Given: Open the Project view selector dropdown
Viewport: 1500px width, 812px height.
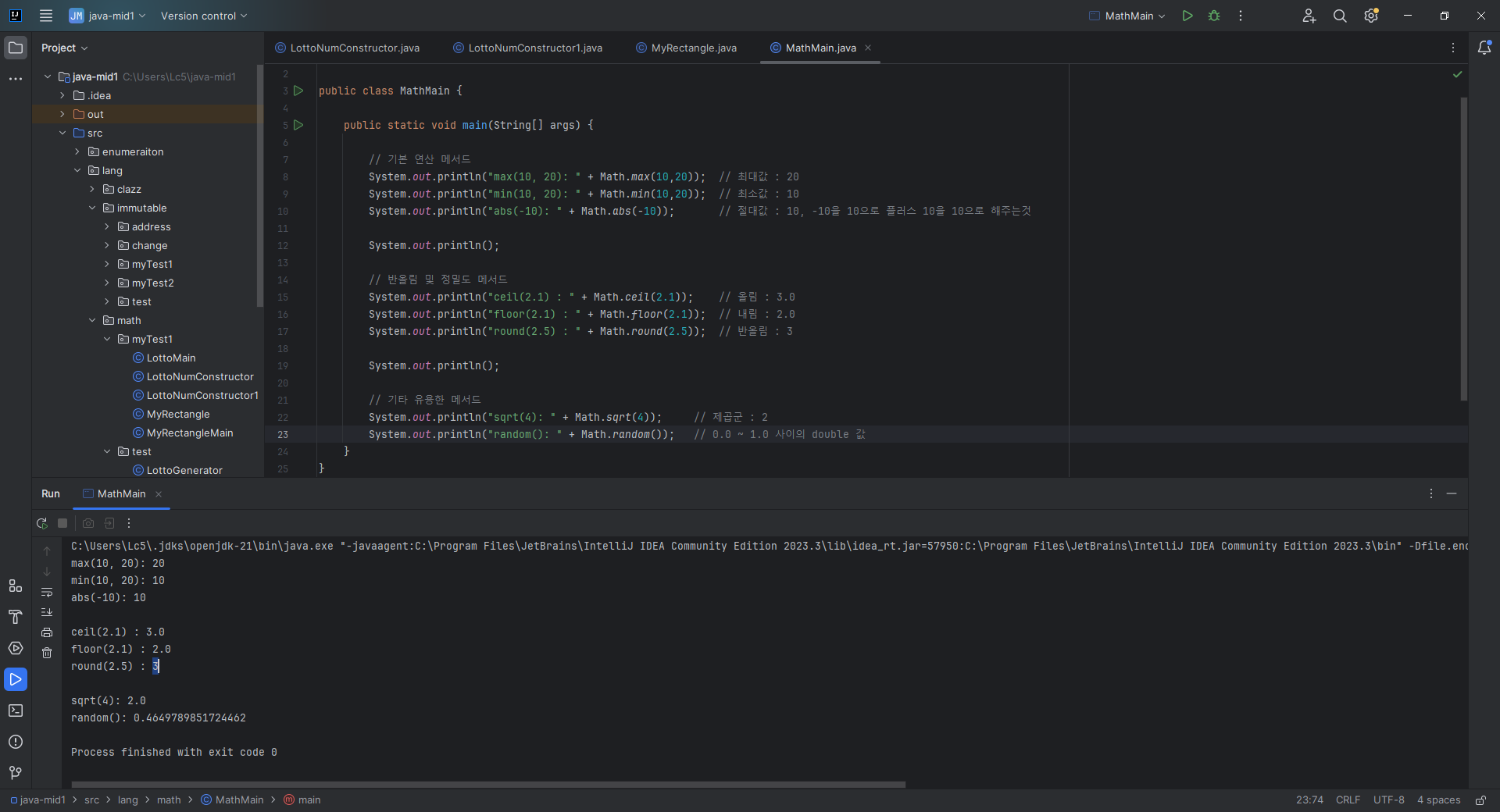Looking at the screenshot, I should coord(64,48).
